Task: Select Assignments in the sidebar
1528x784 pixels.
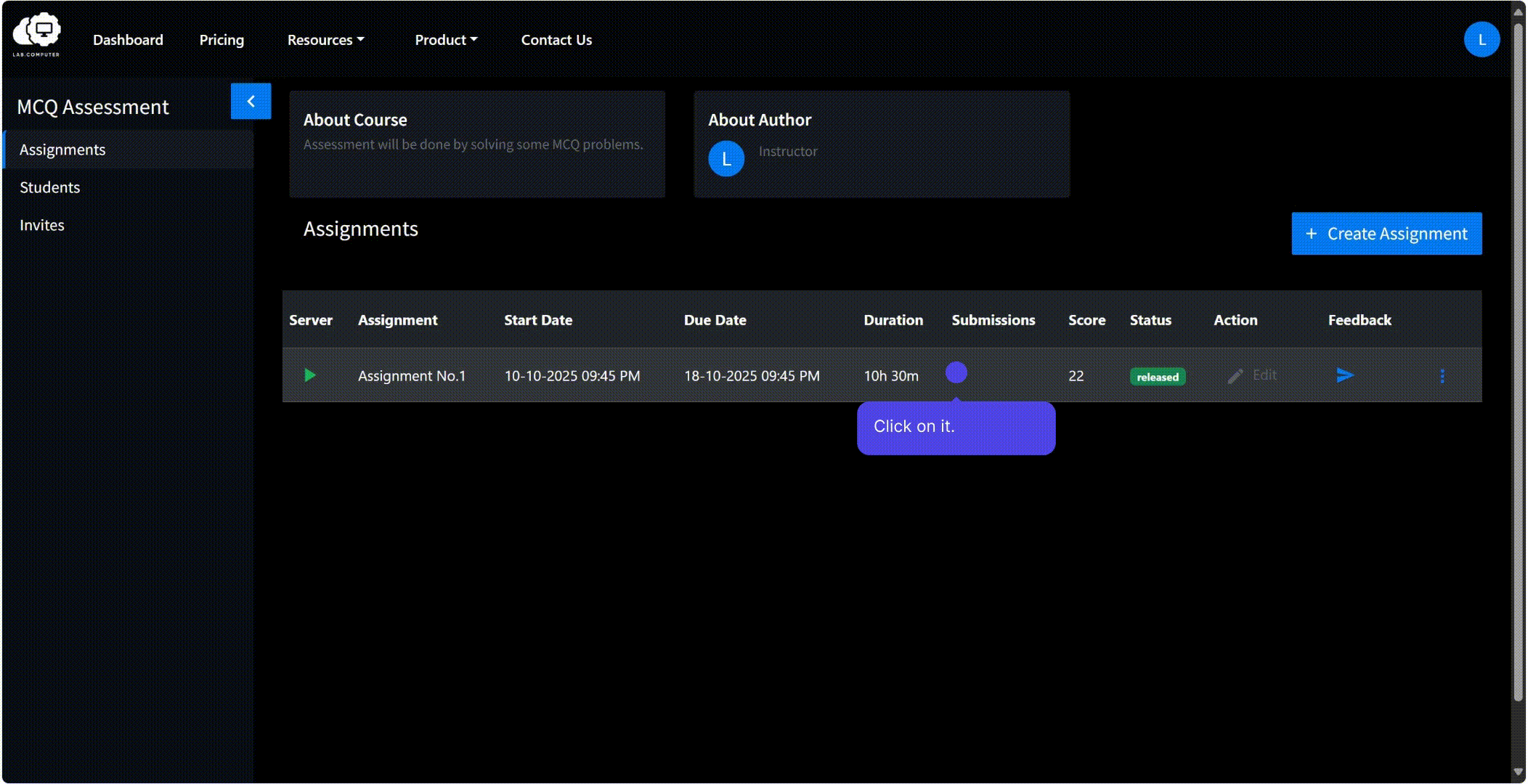Action: point(129,150)
